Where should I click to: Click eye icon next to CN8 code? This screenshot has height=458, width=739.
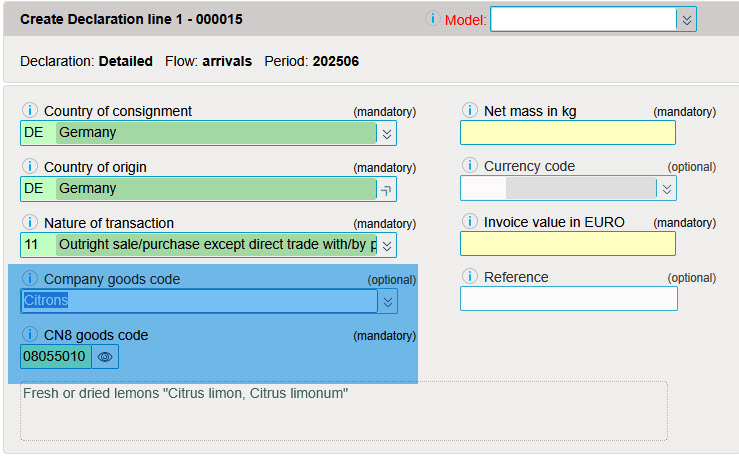(105, 356)
